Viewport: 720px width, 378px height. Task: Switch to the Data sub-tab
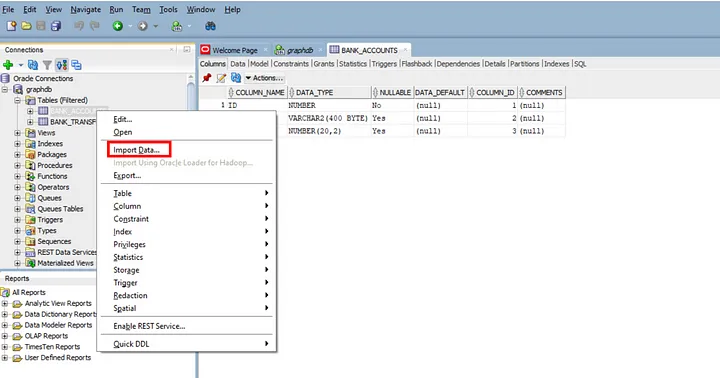click(237, 64)
